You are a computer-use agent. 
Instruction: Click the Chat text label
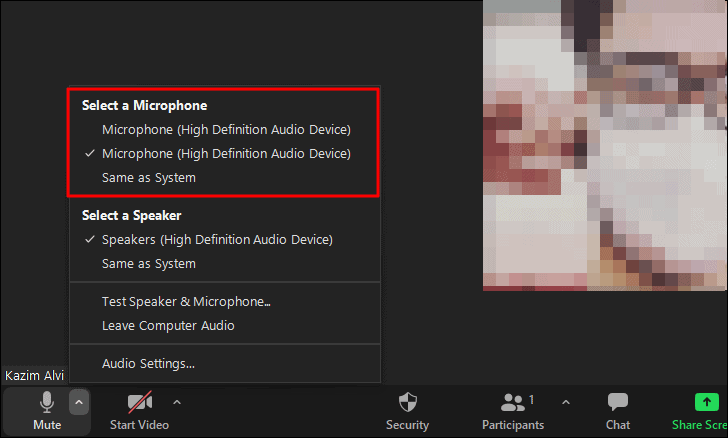[618, 425]
